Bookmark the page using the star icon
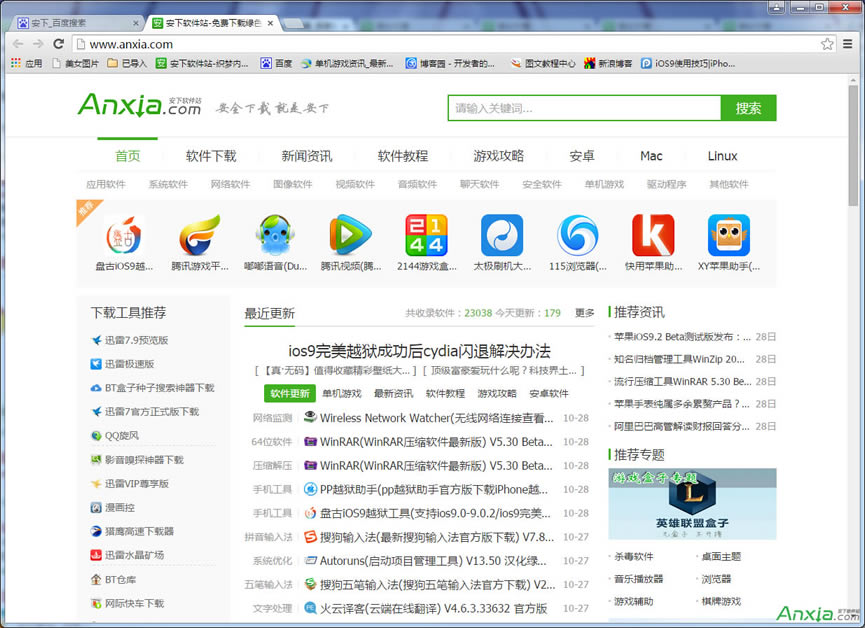The height and width of the screenshot is (628, 865). [x=828, y=44]
